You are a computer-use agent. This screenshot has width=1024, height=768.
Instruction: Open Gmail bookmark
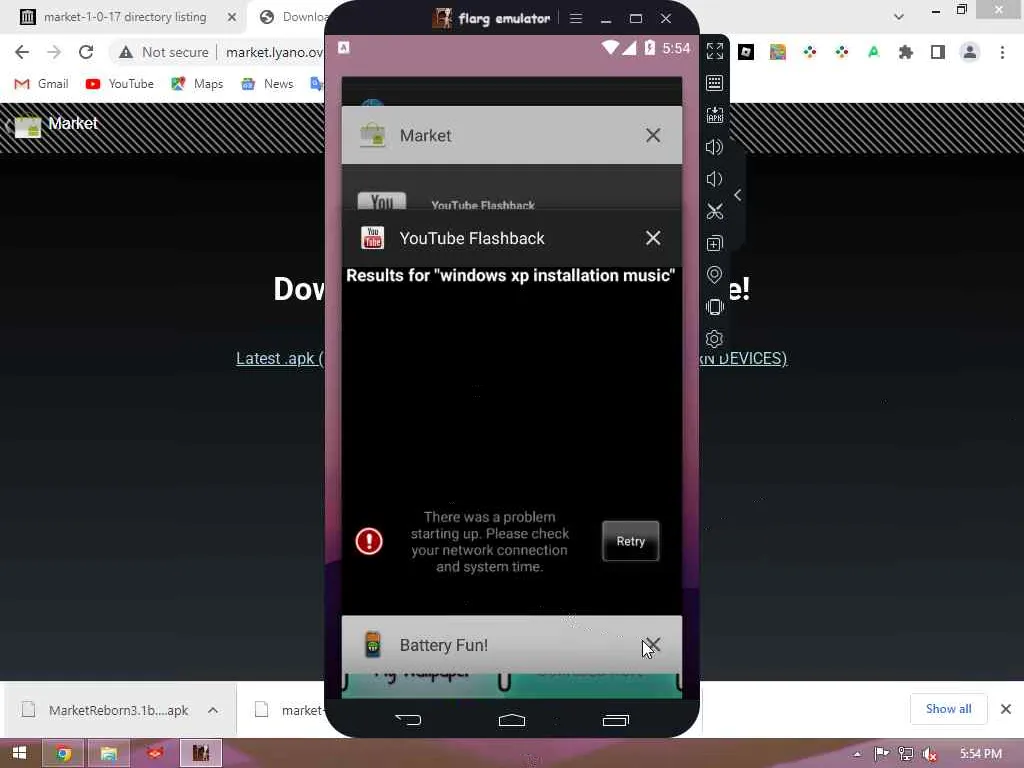click(x=41, y=84)
